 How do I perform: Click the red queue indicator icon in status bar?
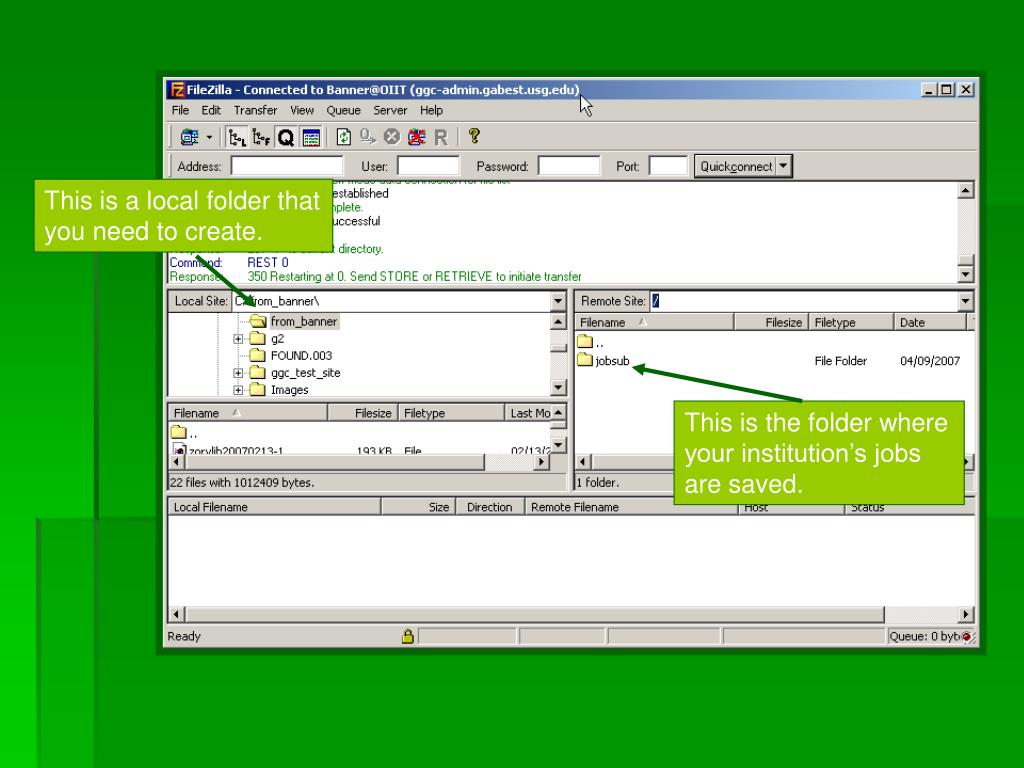click(x=967, y=636)
